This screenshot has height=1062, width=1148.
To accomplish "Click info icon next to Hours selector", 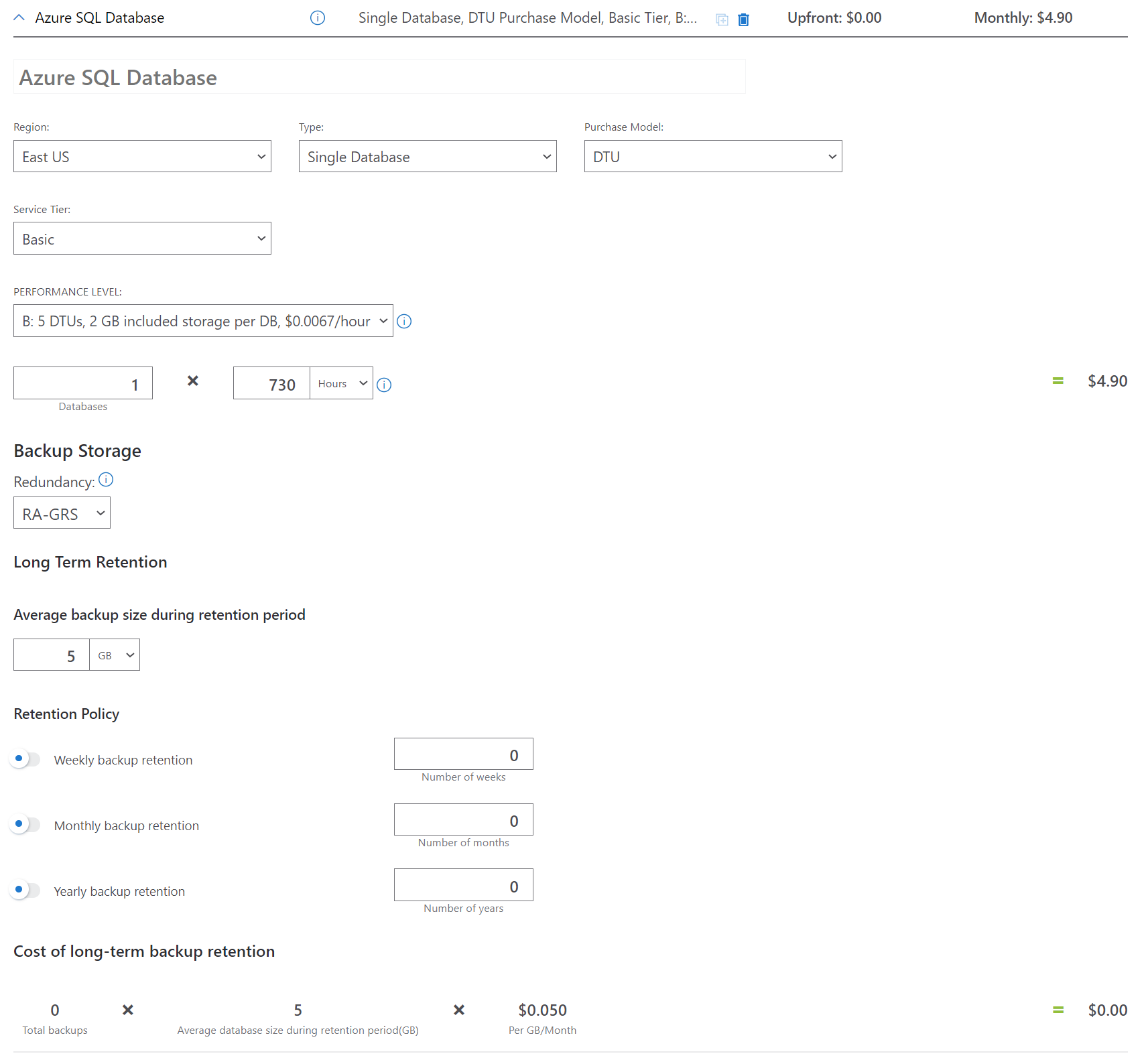I will 384,385.
